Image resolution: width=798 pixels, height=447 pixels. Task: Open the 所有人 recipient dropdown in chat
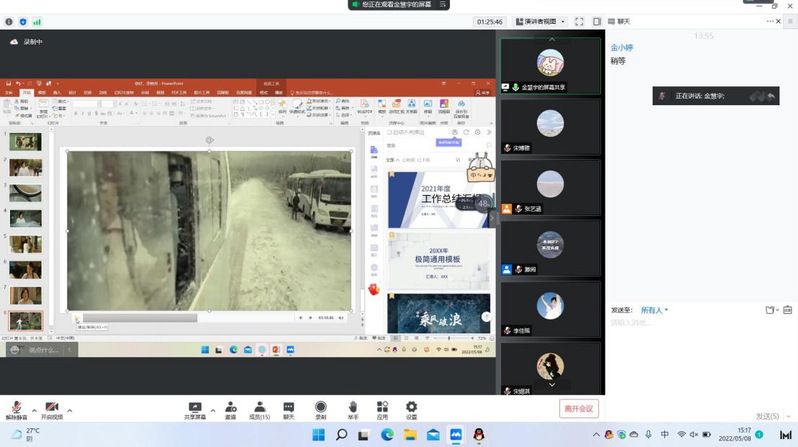point(653,310)
